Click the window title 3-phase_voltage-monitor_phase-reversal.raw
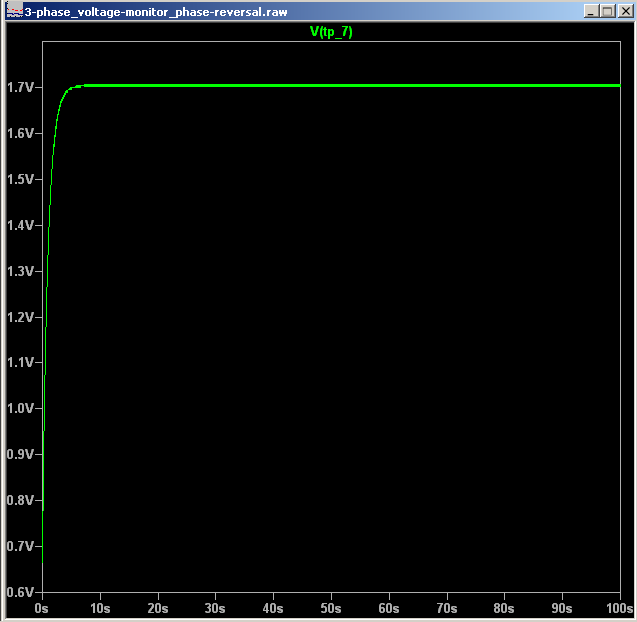This screenshot has height=622, width=637. click(x=156, y=12)
